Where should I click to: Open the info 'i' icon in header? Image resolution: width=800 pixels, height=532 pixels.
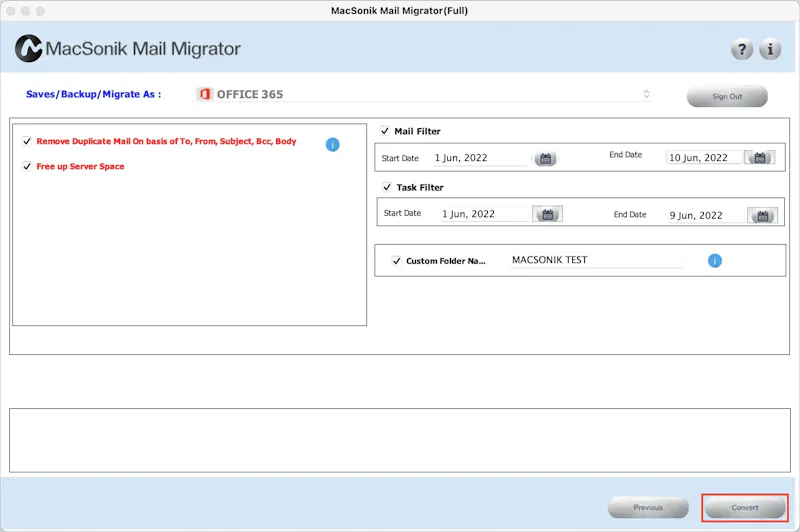point(770,49)
